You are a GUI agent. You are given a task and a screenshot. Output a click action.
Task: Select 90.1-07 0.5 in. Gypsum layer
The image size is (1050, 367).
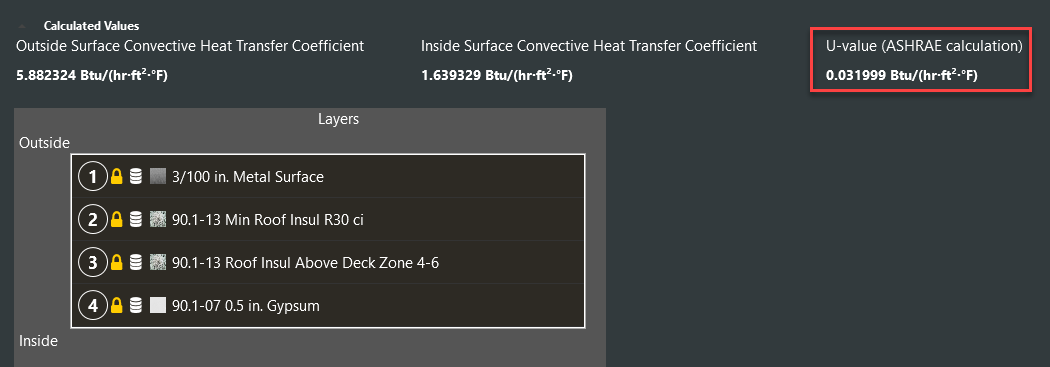point(327,305)
